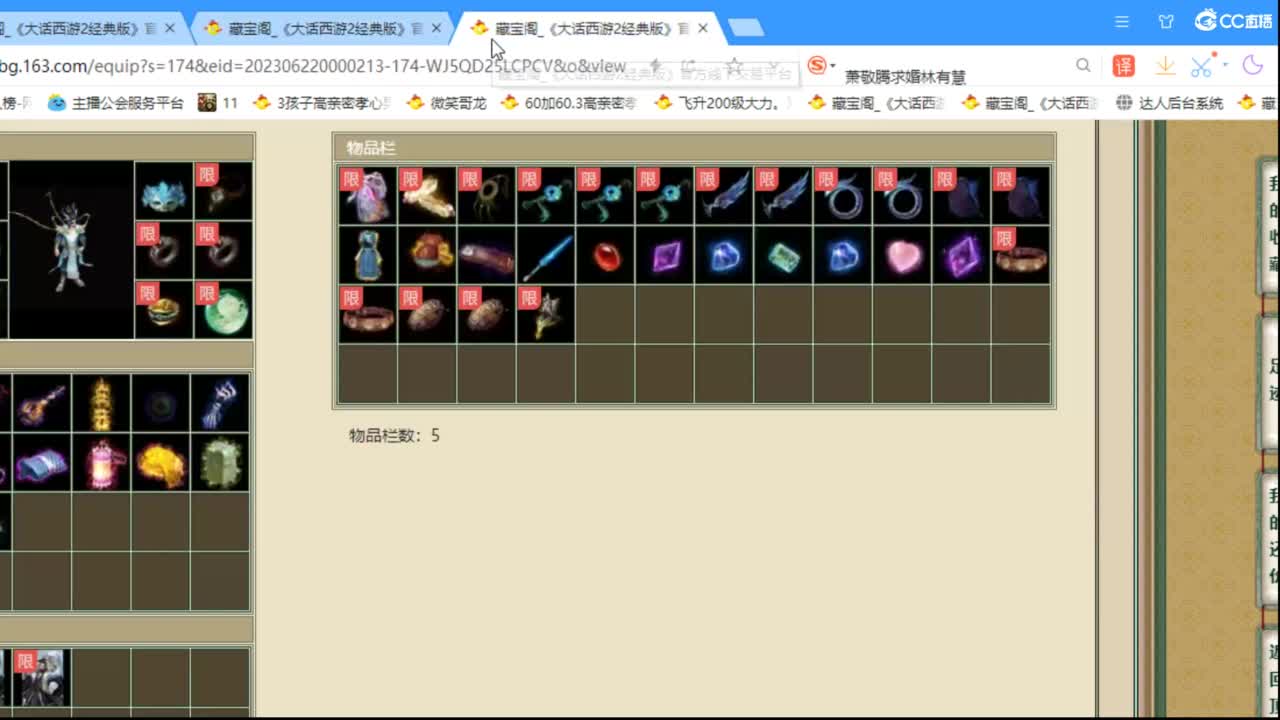Select the dark tasseled necklace inventory item
This screenshot has height=720, width=1280.
pos(486,195)
